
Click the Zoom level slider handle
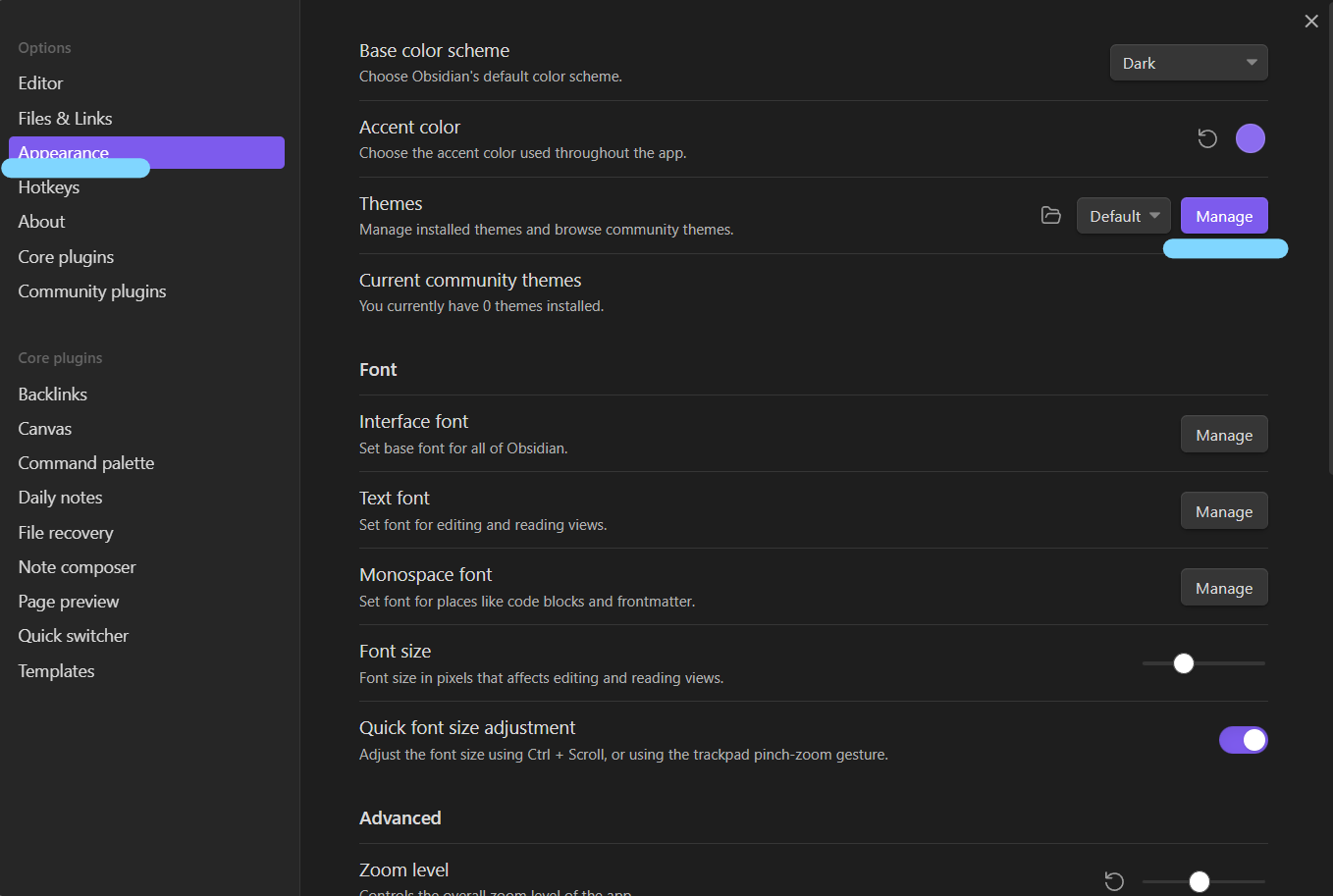1199,881
